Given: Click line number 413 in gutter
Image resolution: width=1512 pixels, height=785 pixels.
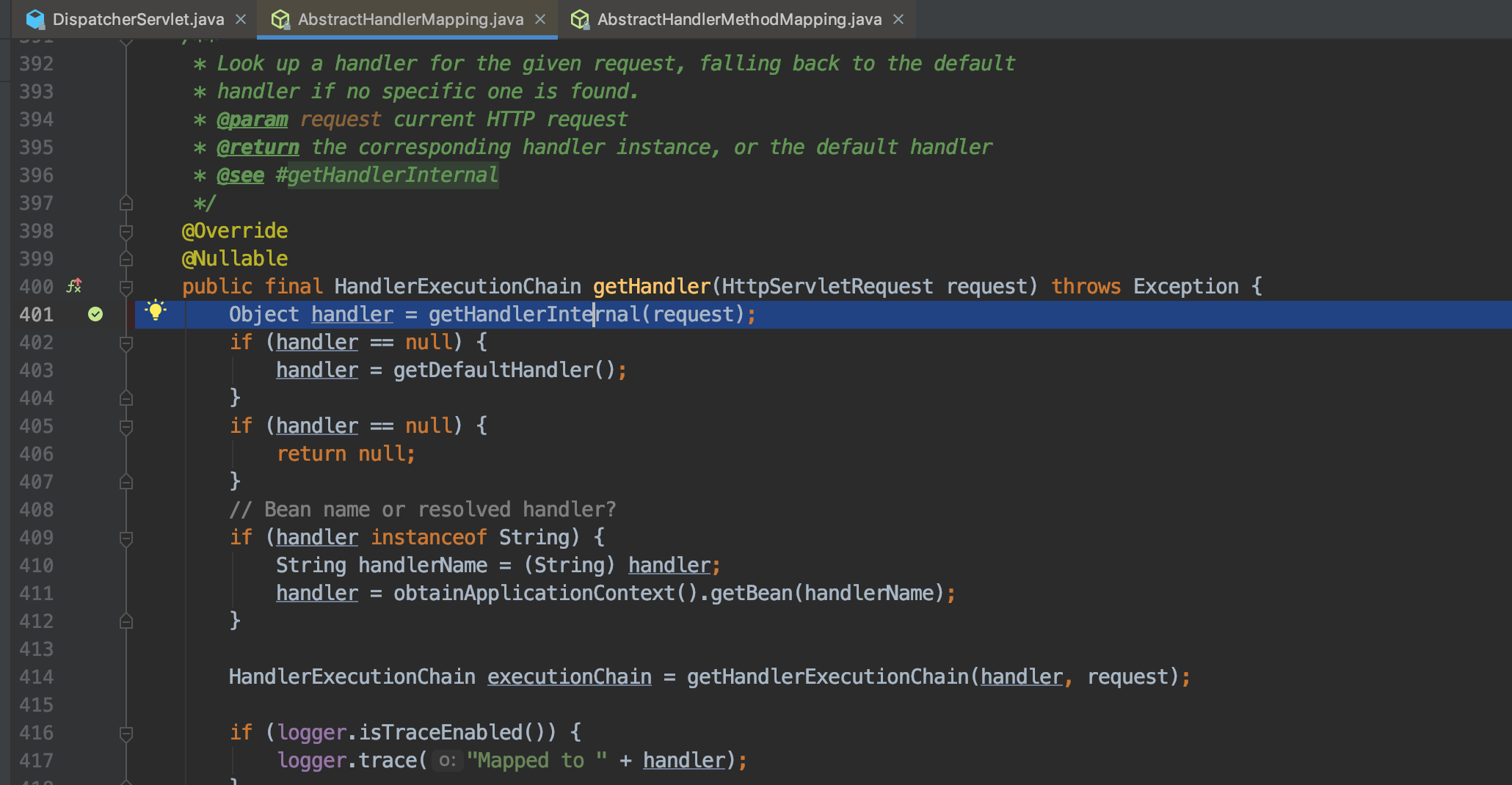Looking at the screenshot, I should pyautogui.click(x=36, y=649).
